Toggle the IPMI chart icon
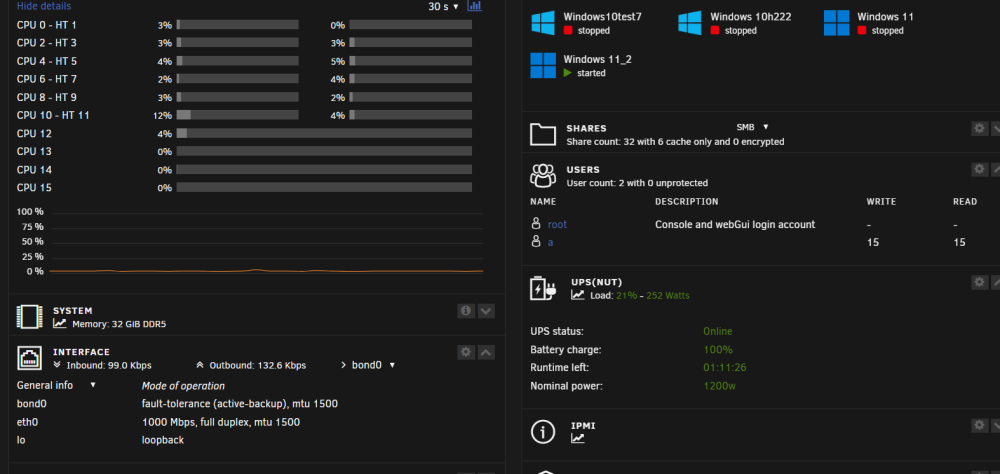This screenshot has height=474, width=1000. point(578,438)
